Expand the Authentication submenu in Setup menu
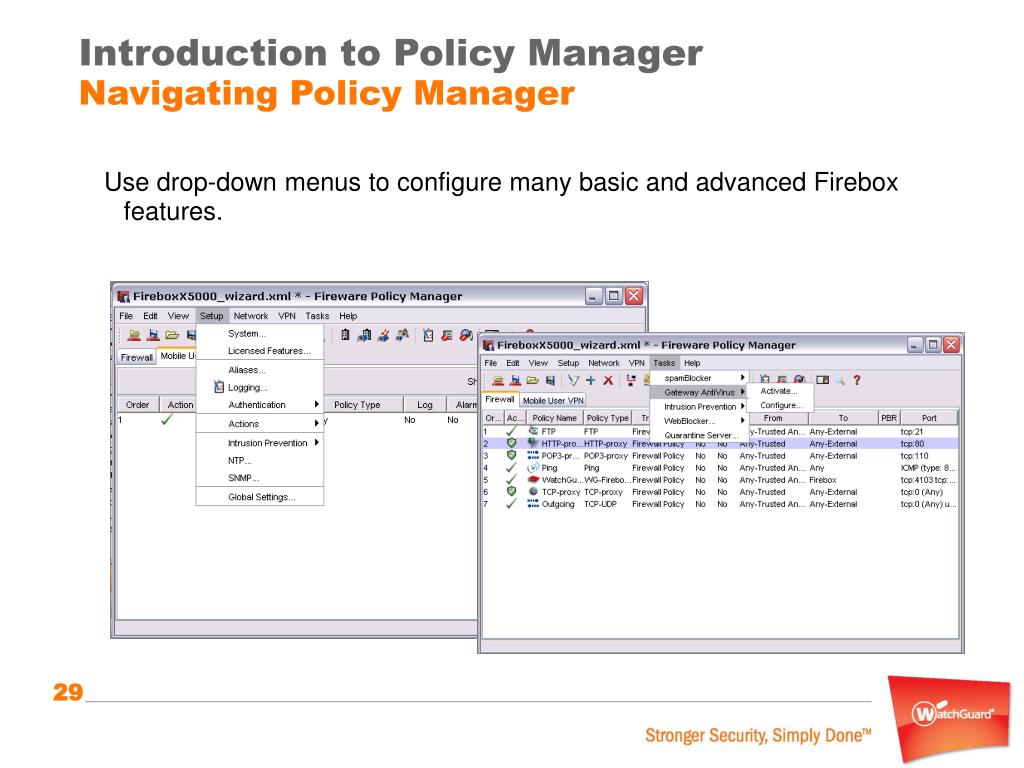This screenshot has height=768, width=1024. tap(260, 405)
